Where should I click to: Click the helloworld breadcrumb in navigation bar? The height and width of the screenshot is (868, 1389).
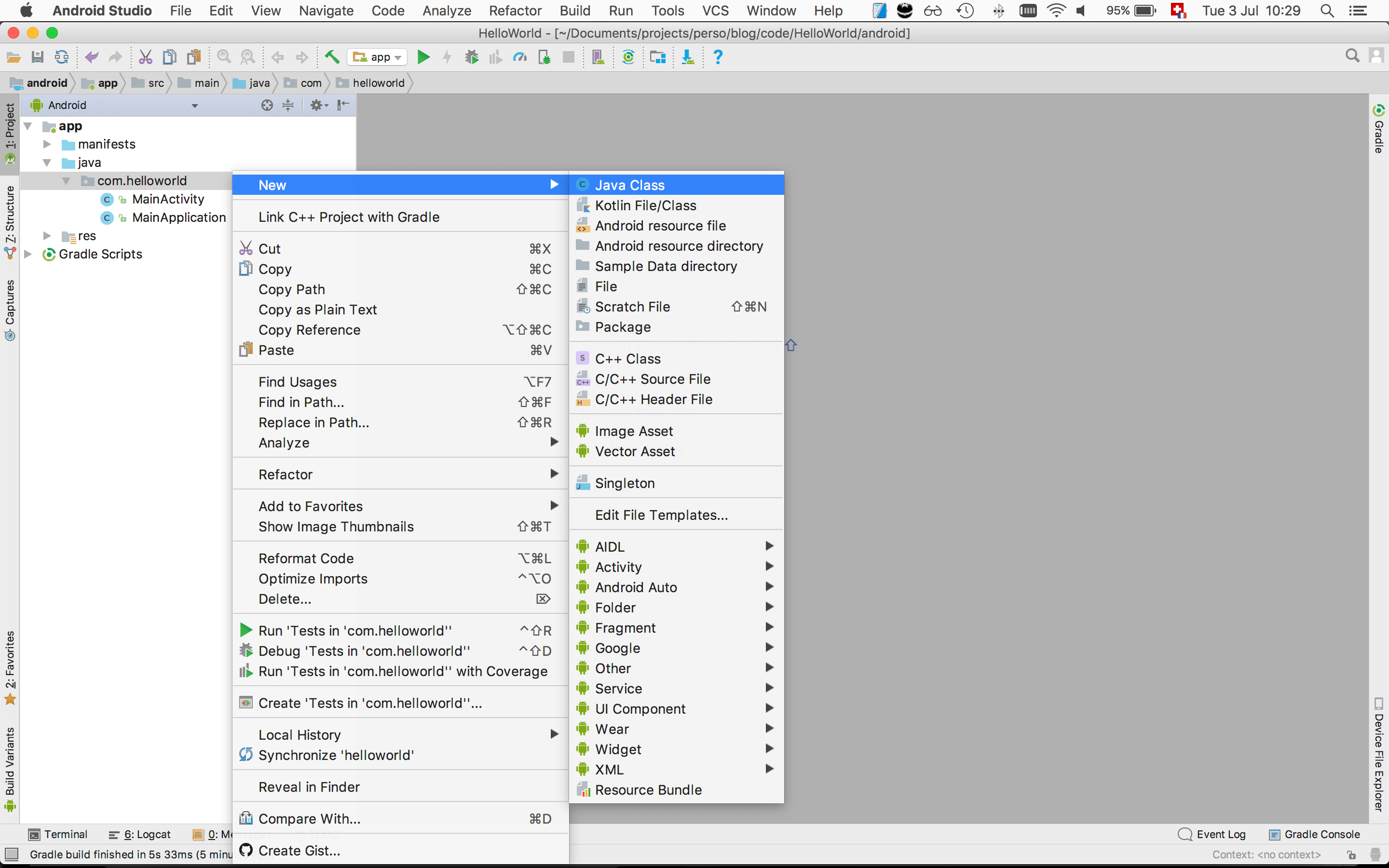coord(371,83)
